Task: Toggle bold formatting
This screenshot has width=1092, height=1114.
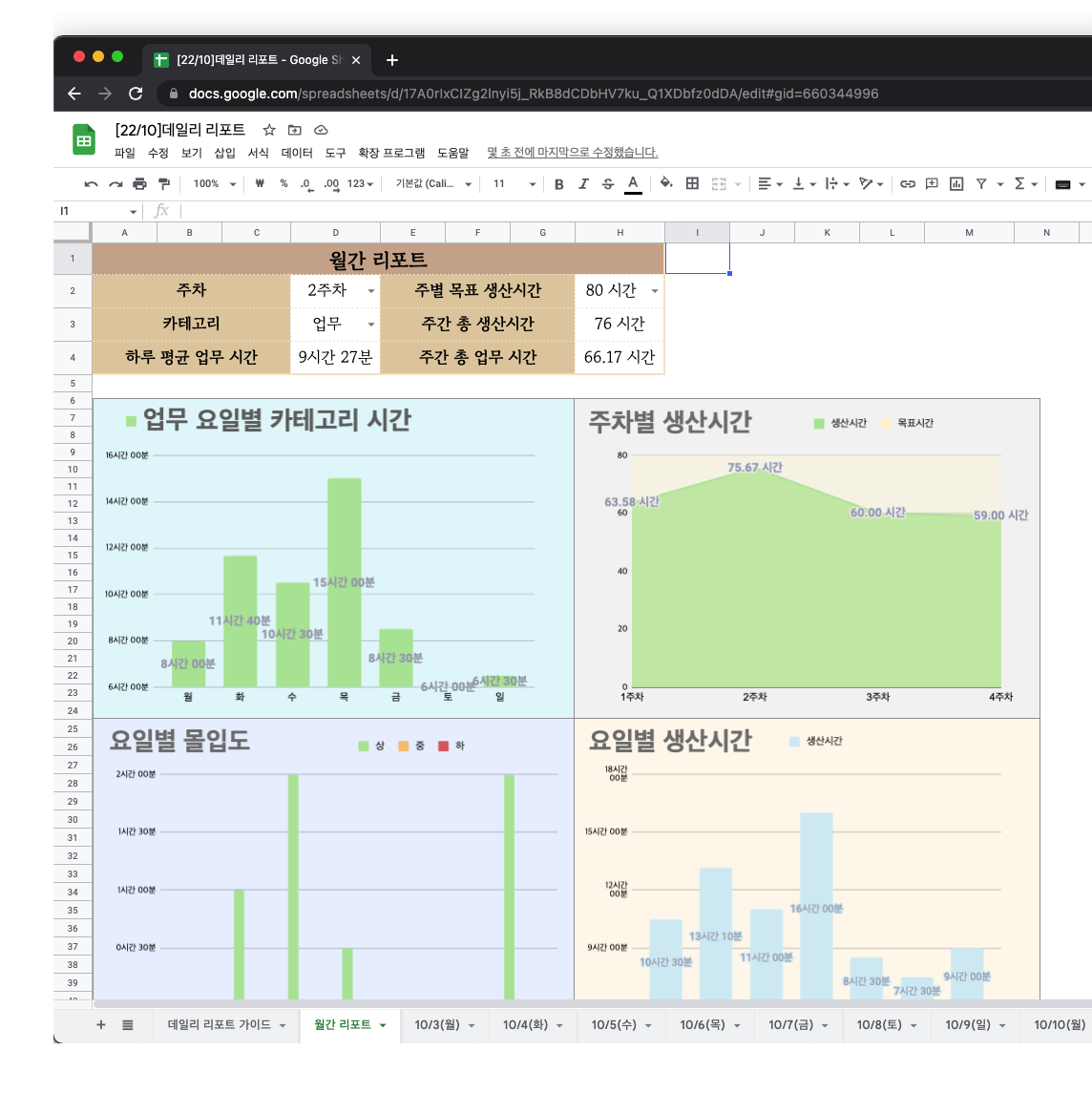Action: pos(559,184)
